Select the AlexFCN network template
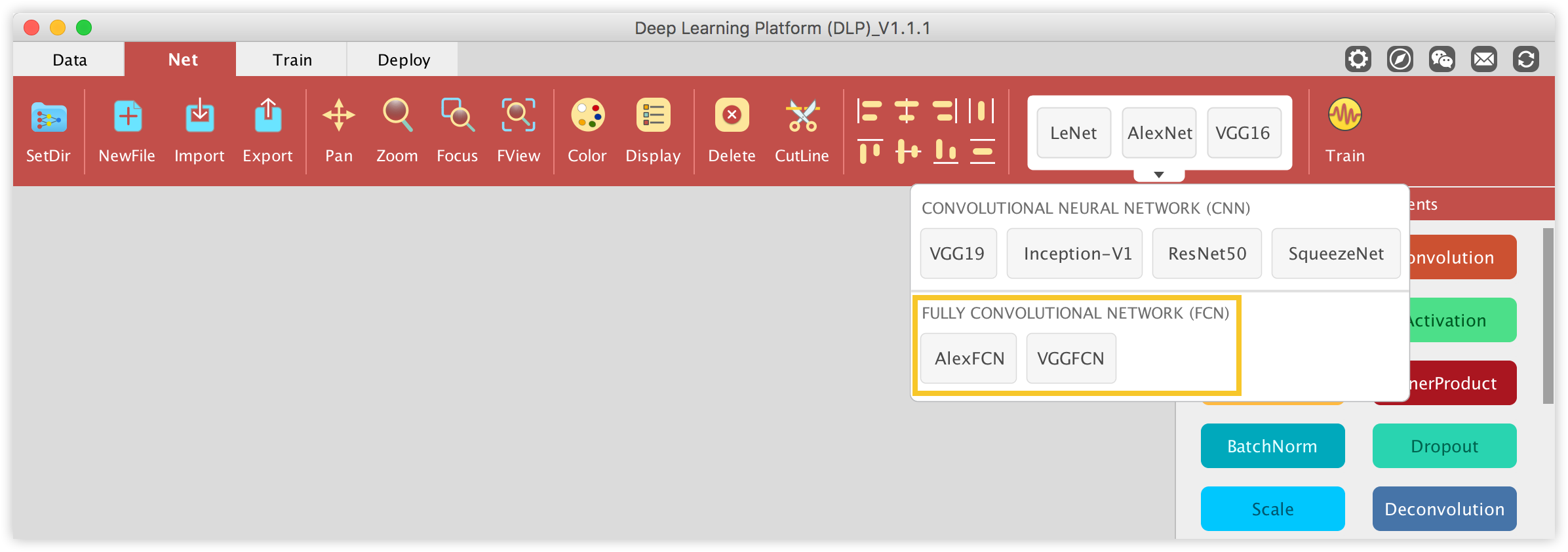 [x=969, y=359]
